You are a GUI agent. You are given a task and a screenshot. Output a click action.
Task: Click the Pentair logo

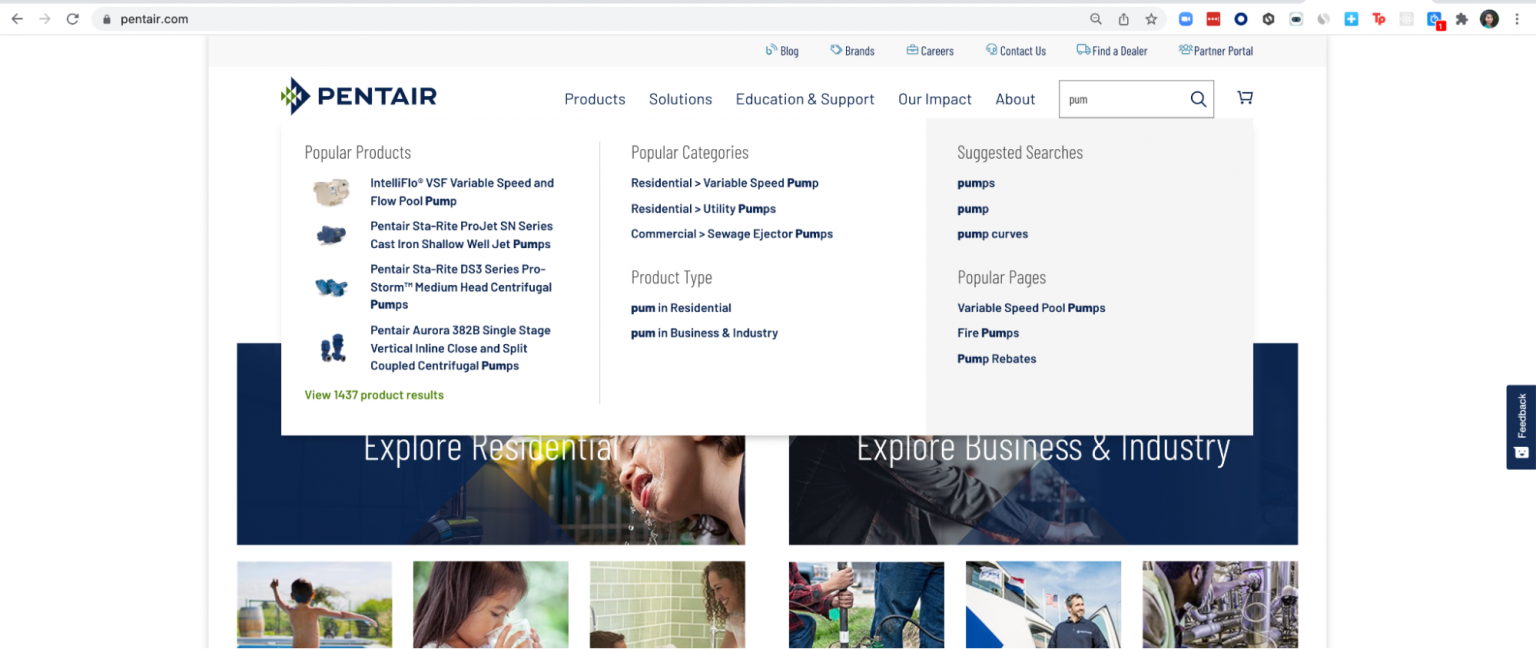pyautogui.click(x=359, y=96)
